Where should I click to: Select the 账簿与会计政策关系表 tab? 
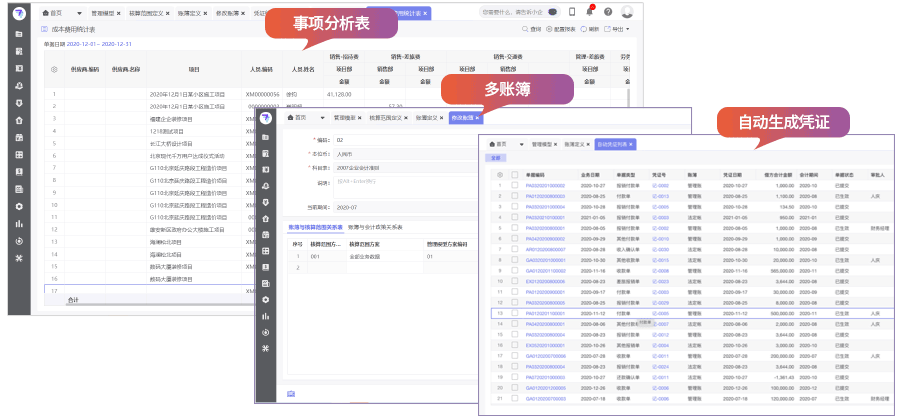[375, 228]
